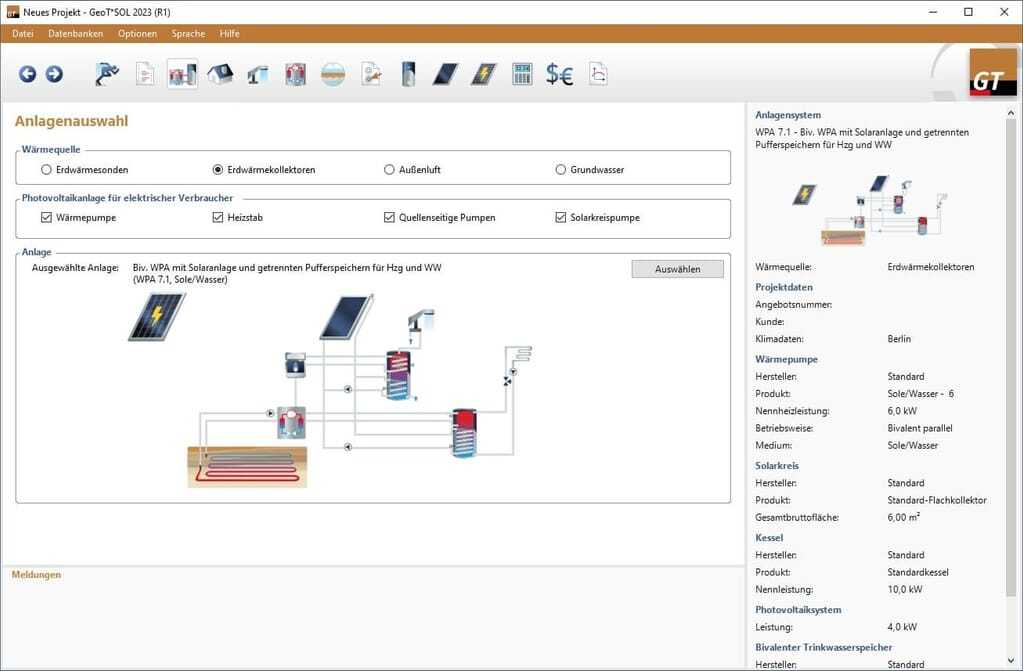1023x671 pixels.
Task: Select the Erdwärmesonden radio button
Action: click(47, 170)
